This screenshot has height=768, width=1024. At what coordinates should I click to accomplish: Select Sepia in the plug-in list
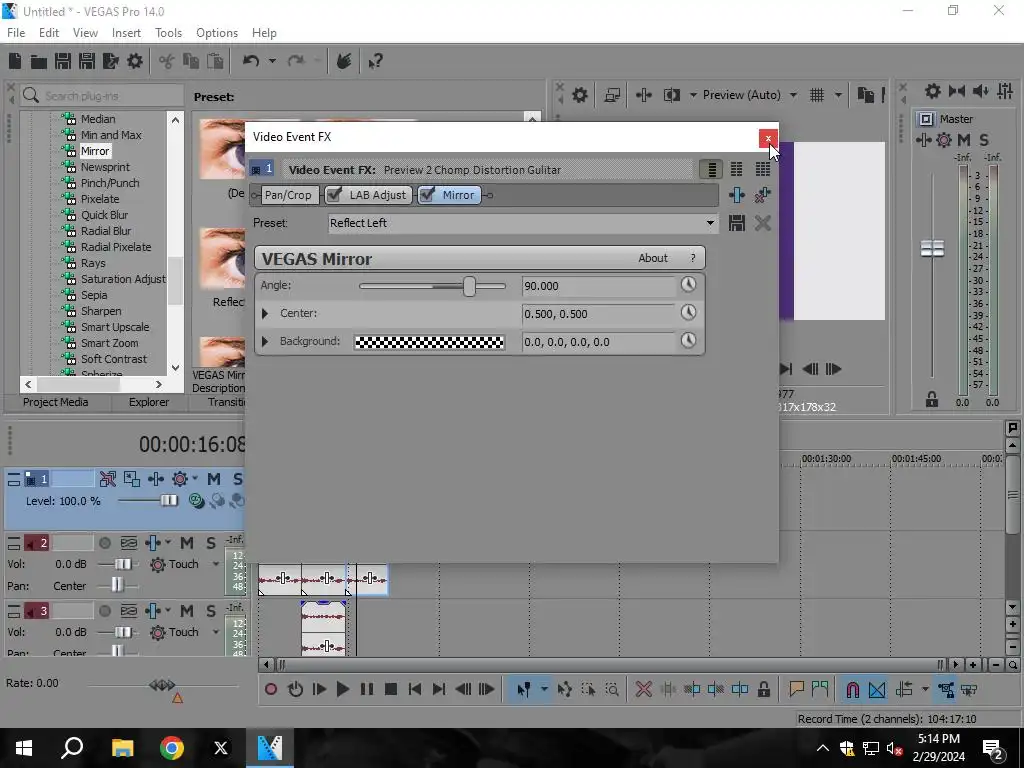tap(94, 295)
